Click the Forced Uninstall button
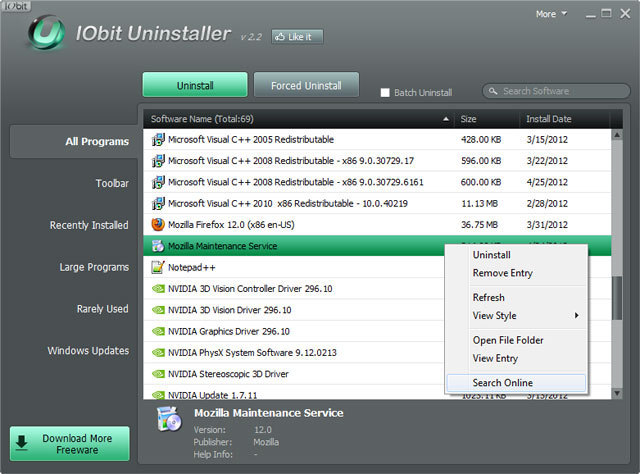 point(307,85)
